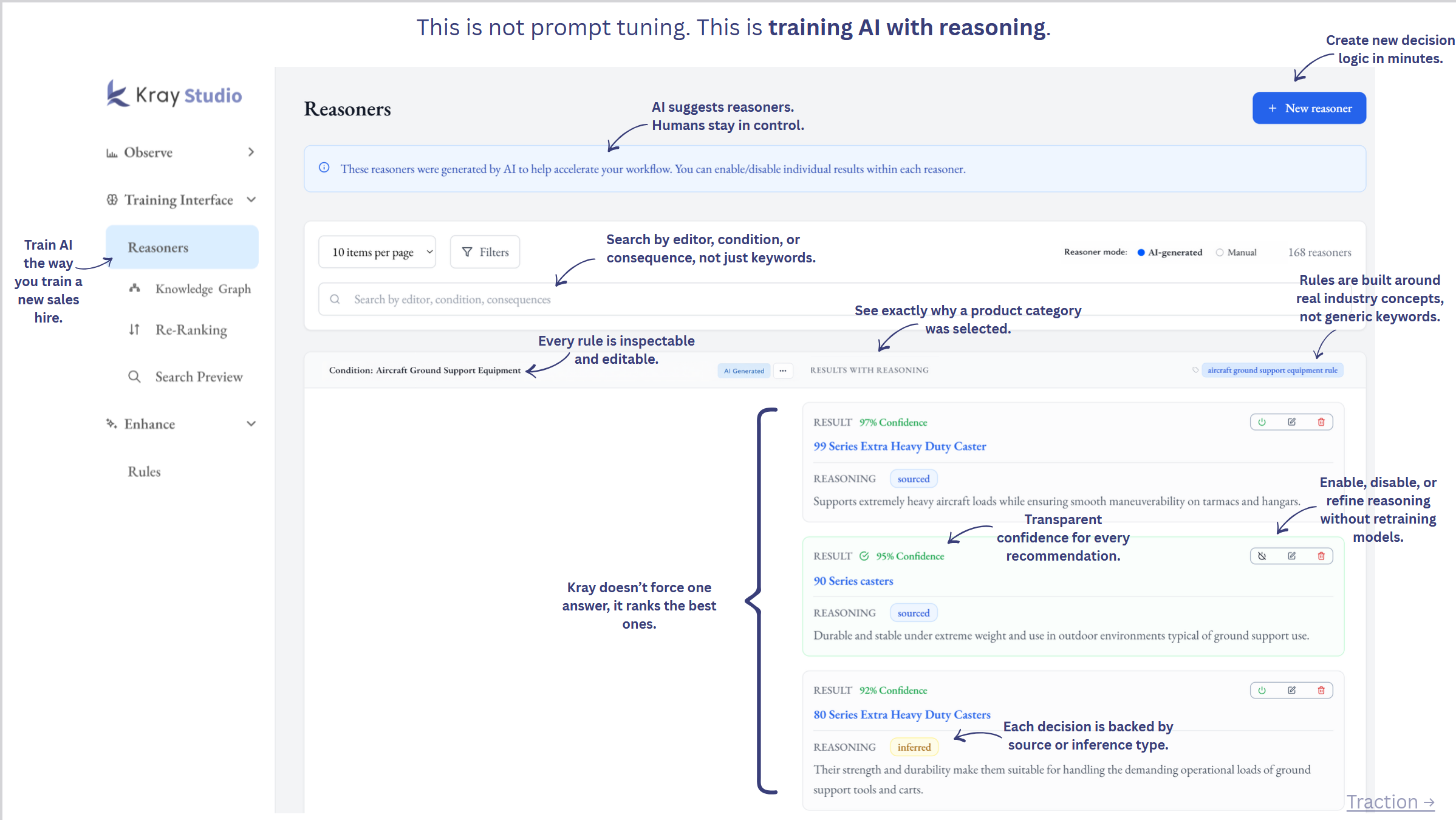
Task: Click the Training Interface brain icon
Action: (x=112, y=199)
